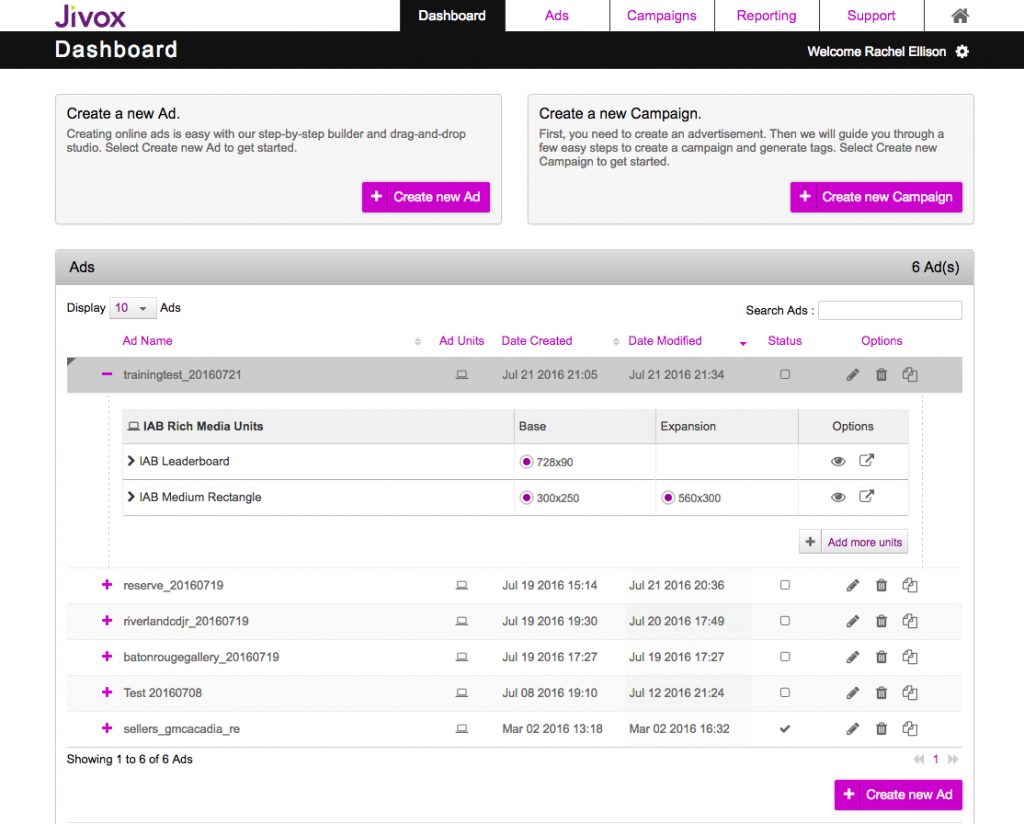Collapse the trainingtest_20160721 ad row
This screenshot has height=824, width=1024.
click(107, 374)
